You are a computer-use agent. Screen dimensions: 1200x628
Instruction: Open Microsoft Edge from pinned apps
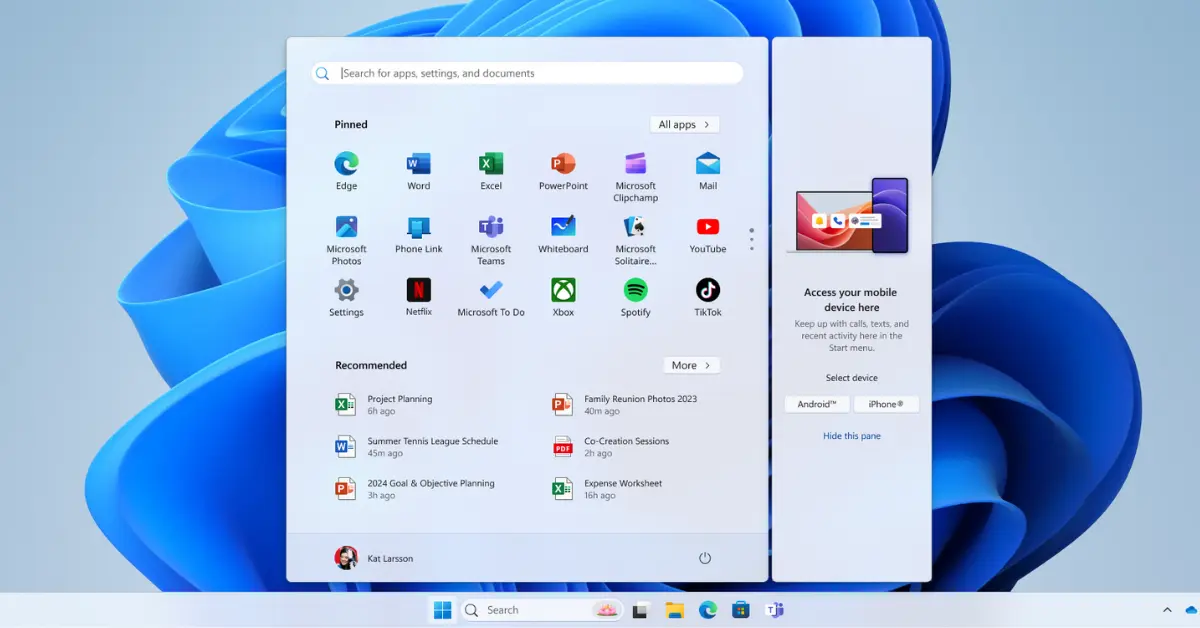(346, 164)
